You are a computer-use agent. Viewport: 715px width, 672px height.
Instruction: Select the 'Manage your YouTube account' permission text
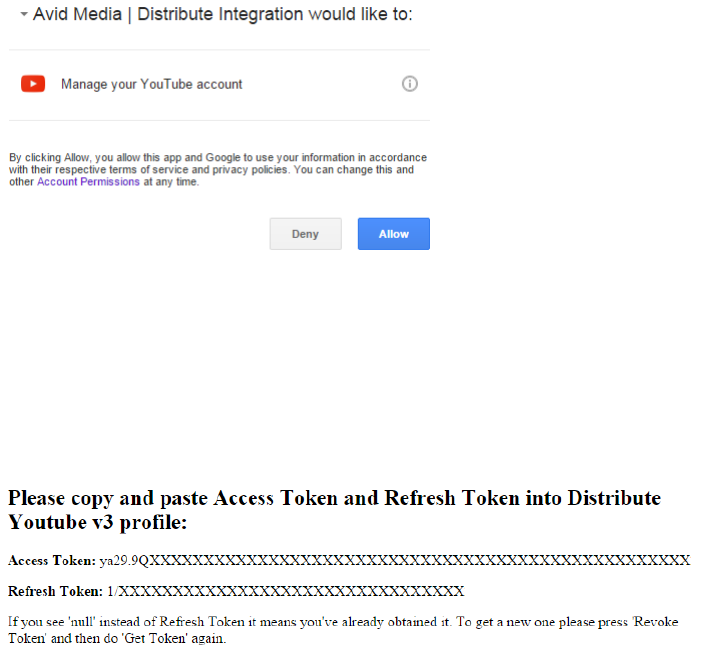(152, 84)
